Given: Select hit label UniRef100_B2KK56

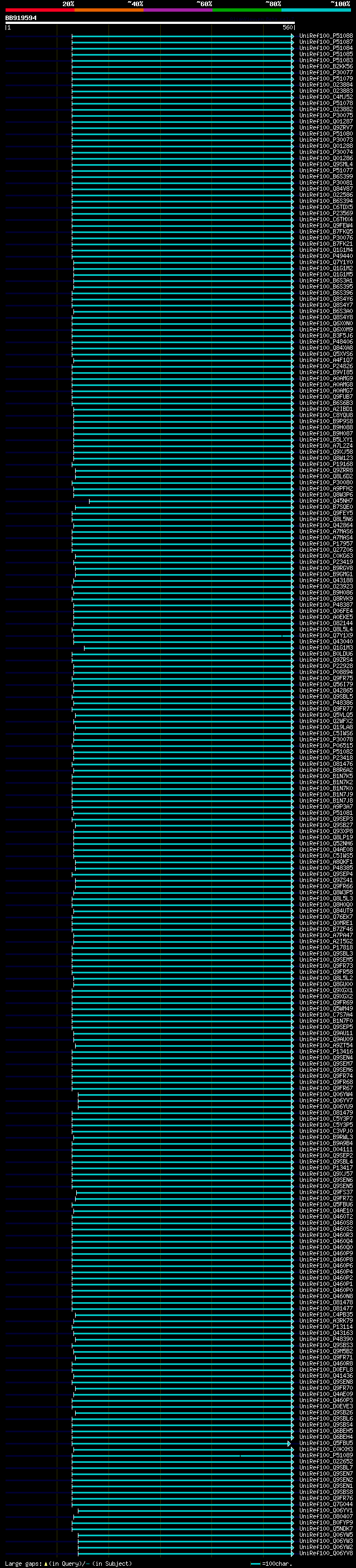Looking at the screenshot, I should pos(326,66).
